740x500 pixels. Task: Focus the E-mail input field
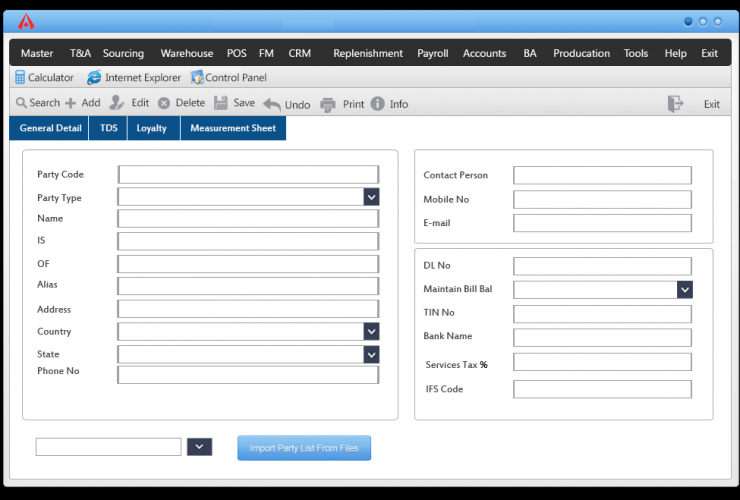(x=603, y=223)
